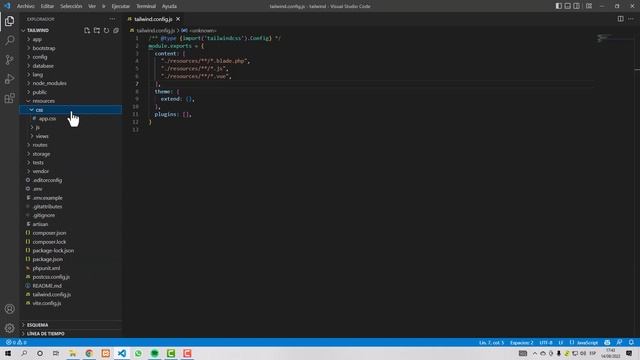This screenshot has width=640, height=360.
Task: Change indentation Espacios: 2 in status bar
Action: coord(522,342)
